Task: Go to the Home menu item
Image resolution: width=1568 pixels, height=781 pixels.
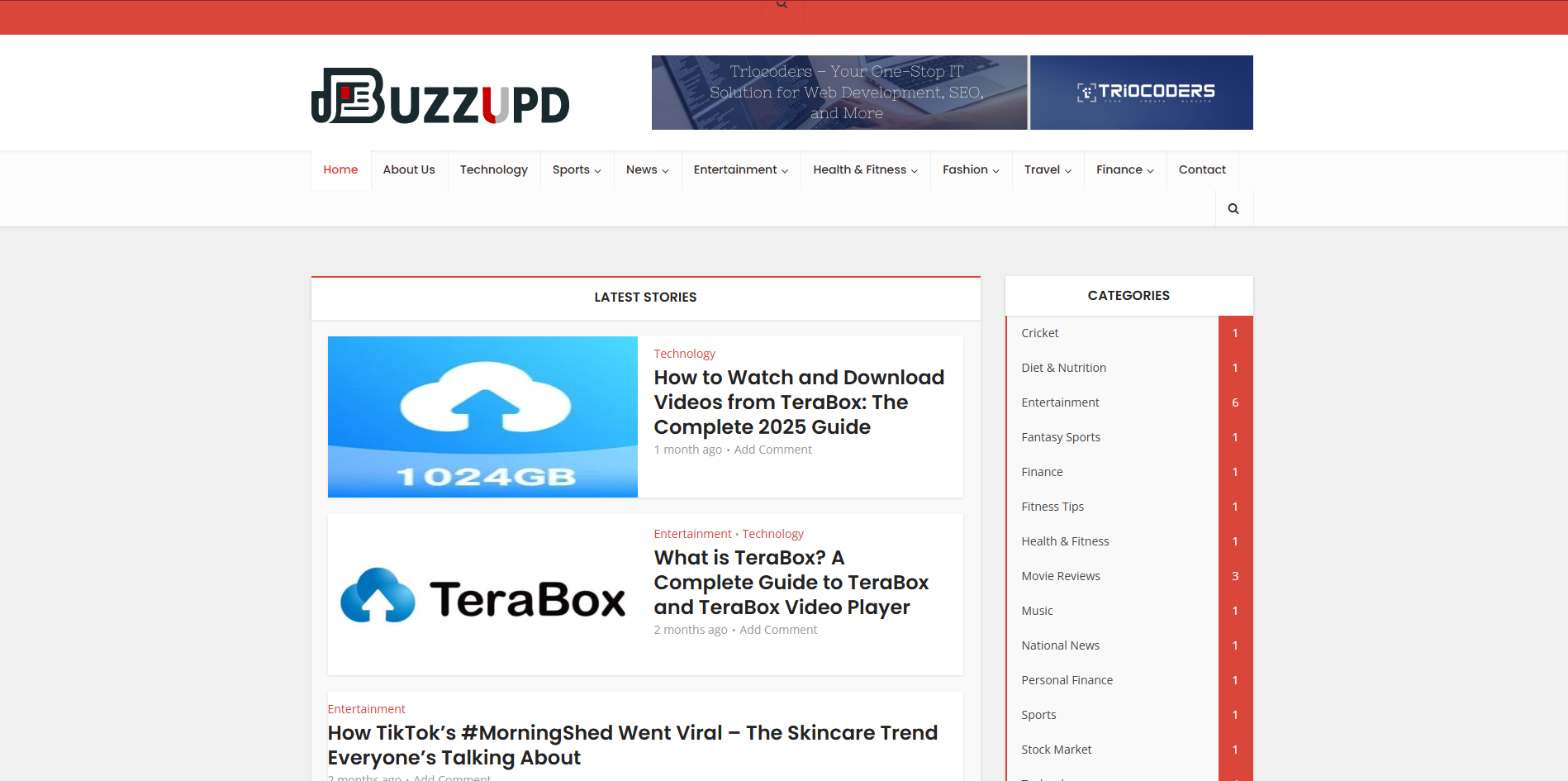Action: (x=340, y=169)
